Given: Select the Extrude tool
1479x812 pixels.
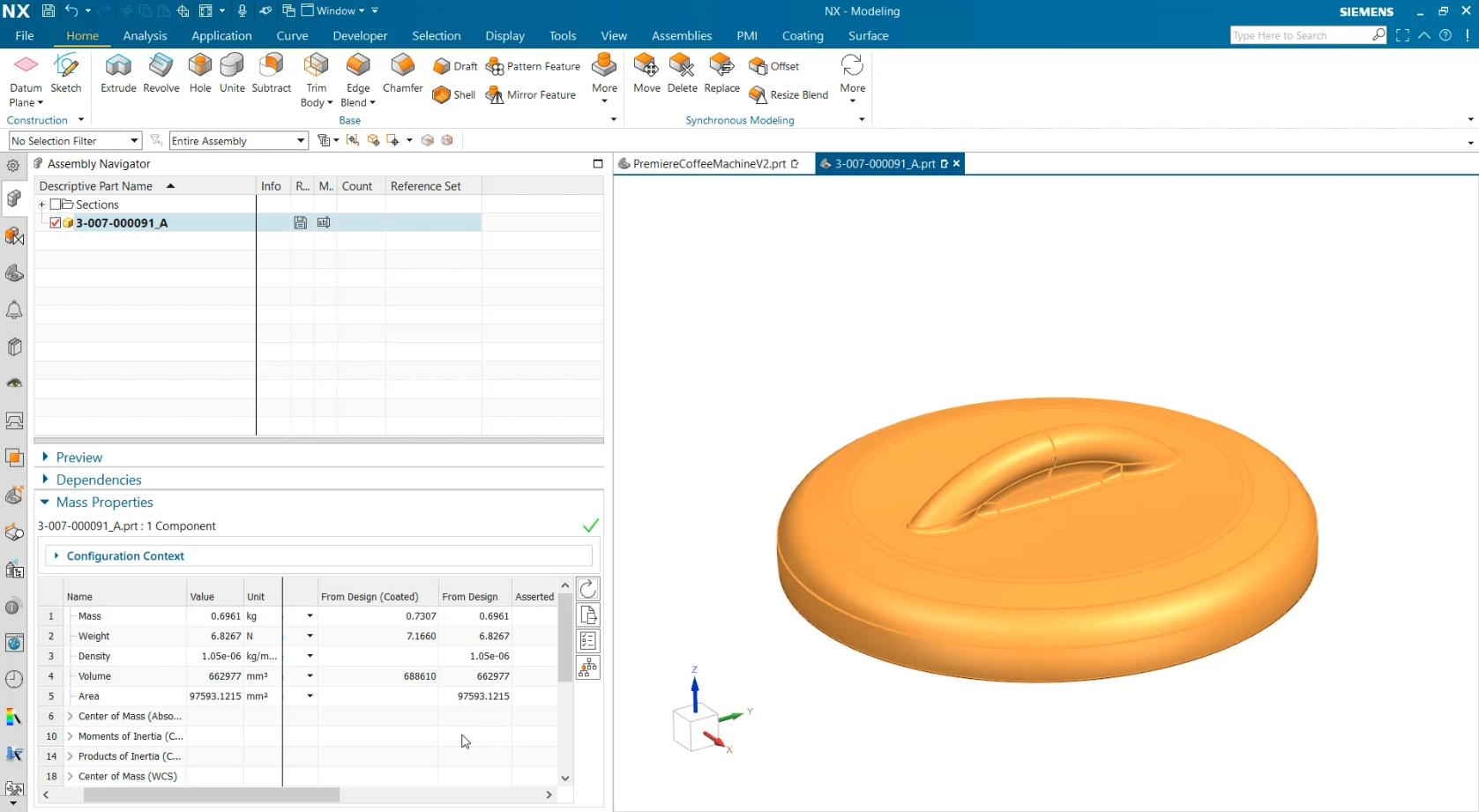Looking at the screenshot, I should tap(118, 72).
